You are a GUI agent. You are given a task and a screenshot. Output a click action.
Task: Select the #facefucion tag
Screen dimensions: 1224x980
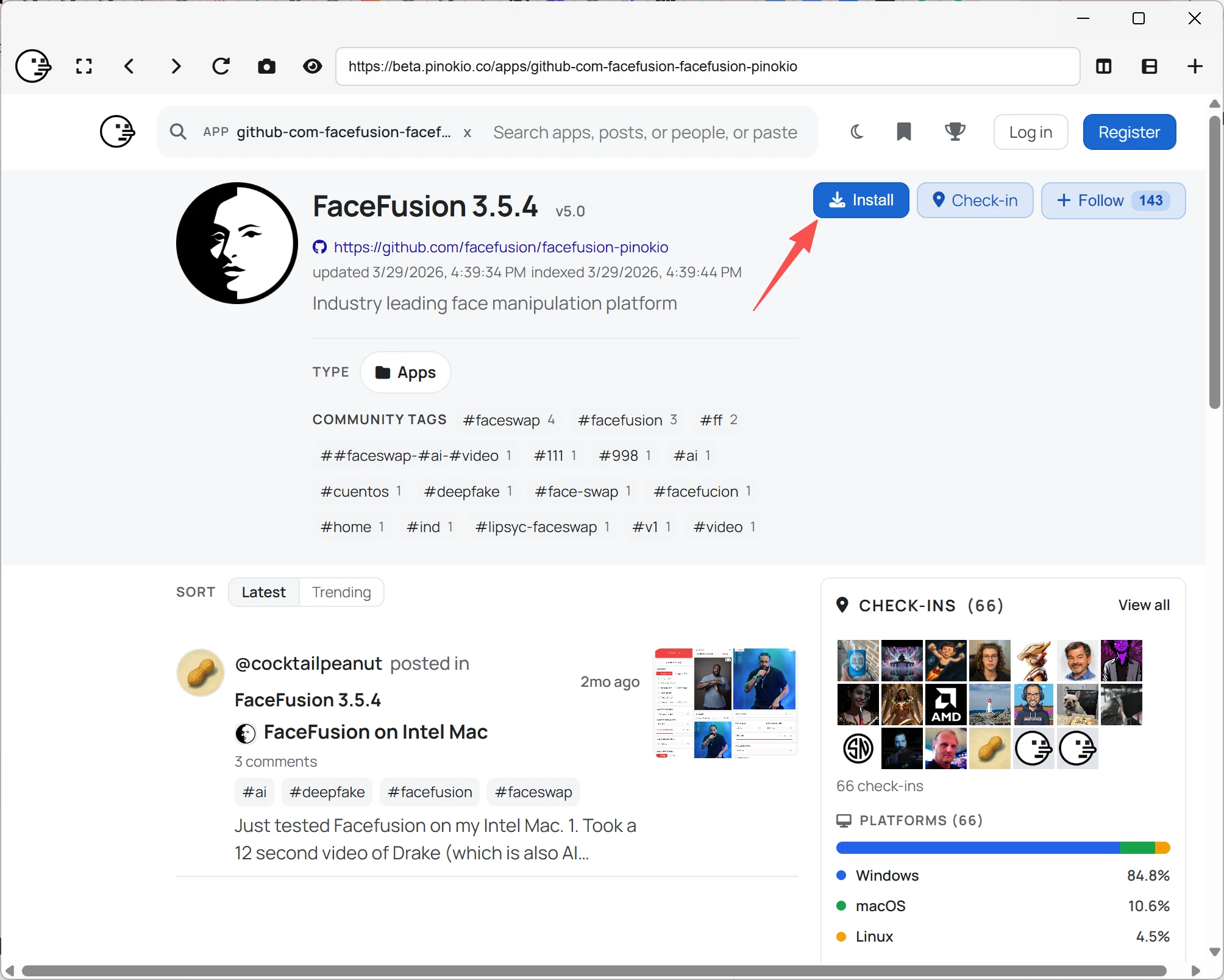(702, 491)
